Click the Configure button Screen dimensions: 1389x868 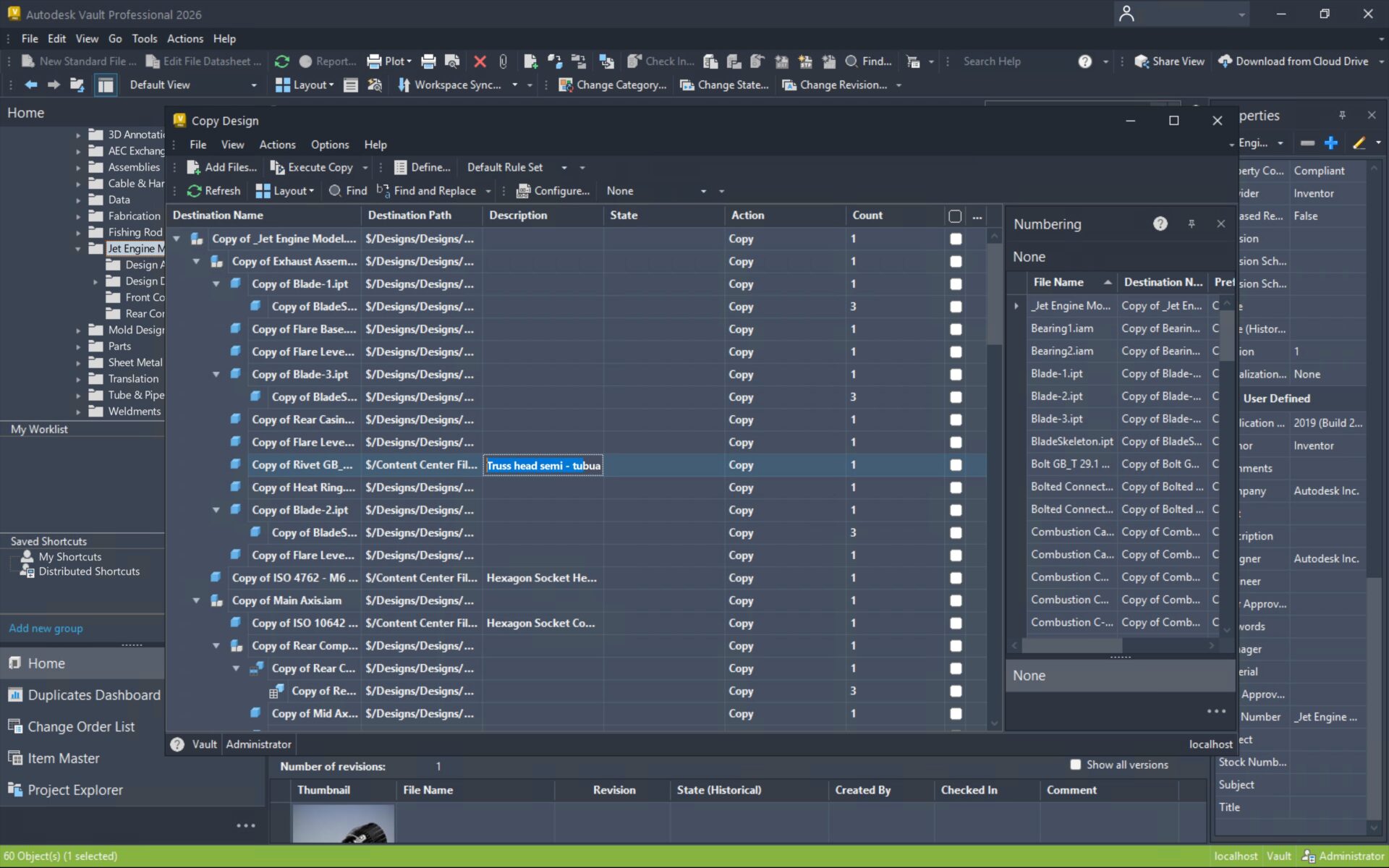[553, 190]
